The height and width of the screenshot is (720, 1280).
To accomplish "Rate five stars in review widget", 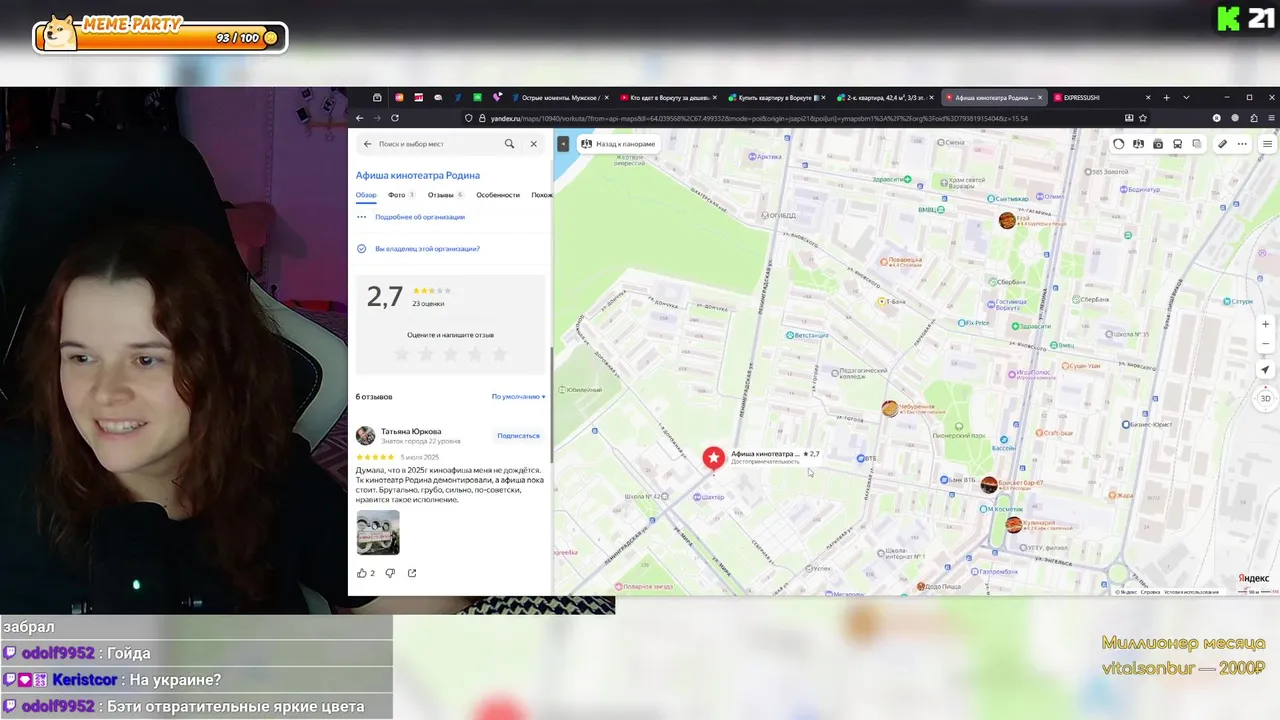I will tap(498, 354).
